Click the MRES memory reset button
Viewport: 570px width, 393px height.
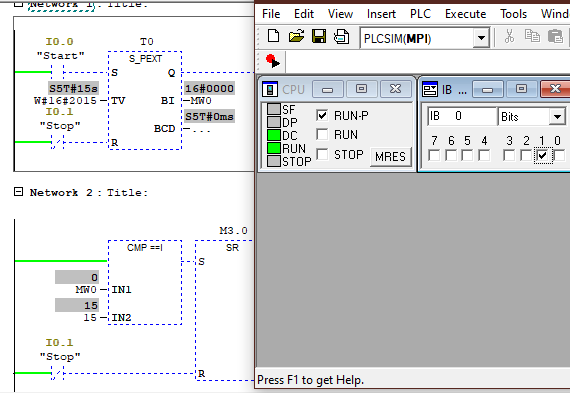[390, 157]
